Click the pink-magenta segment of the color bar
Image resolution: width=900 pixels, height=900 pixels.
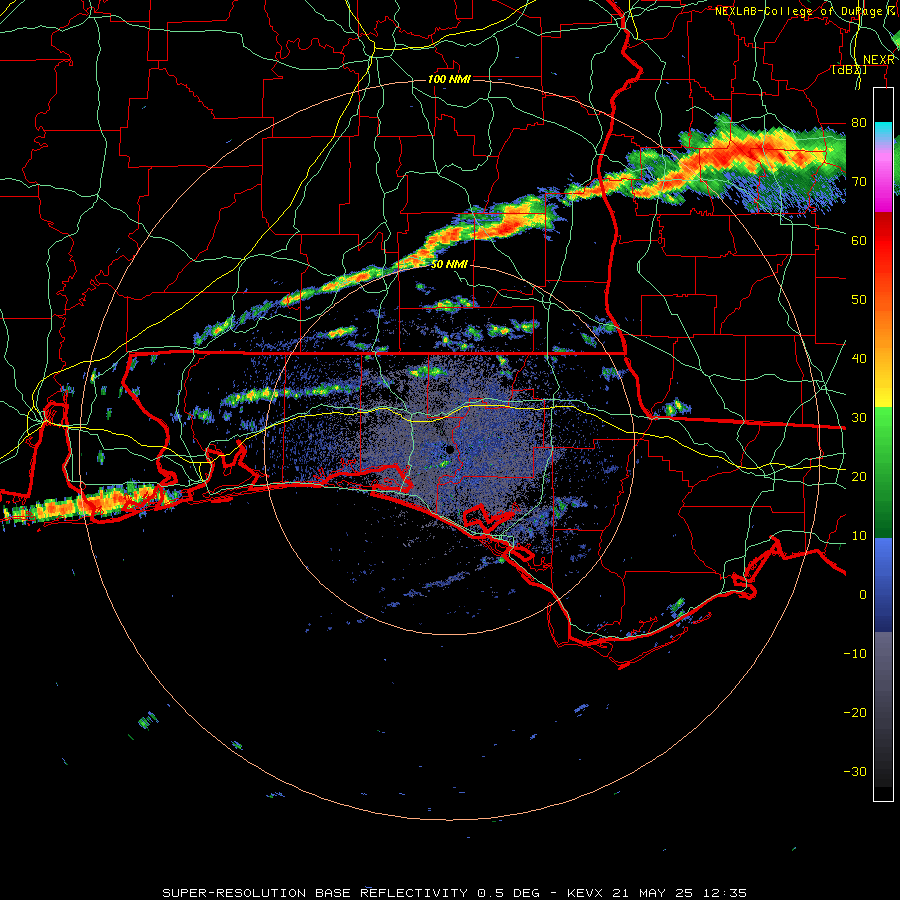click(x=883, y=177)
